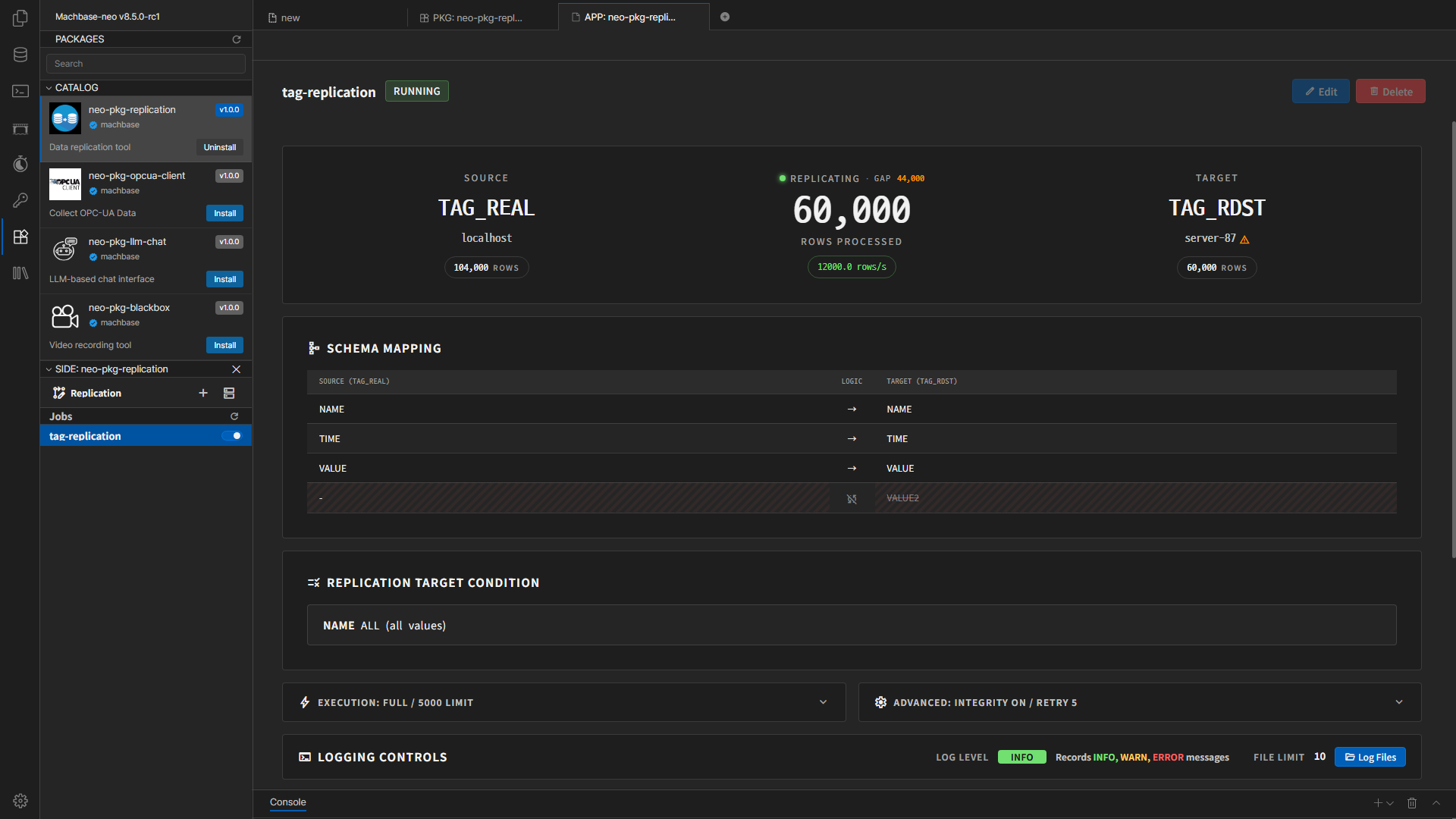Switch to the new tab
The image size is (1456, 819).
[x=331, y=17]
